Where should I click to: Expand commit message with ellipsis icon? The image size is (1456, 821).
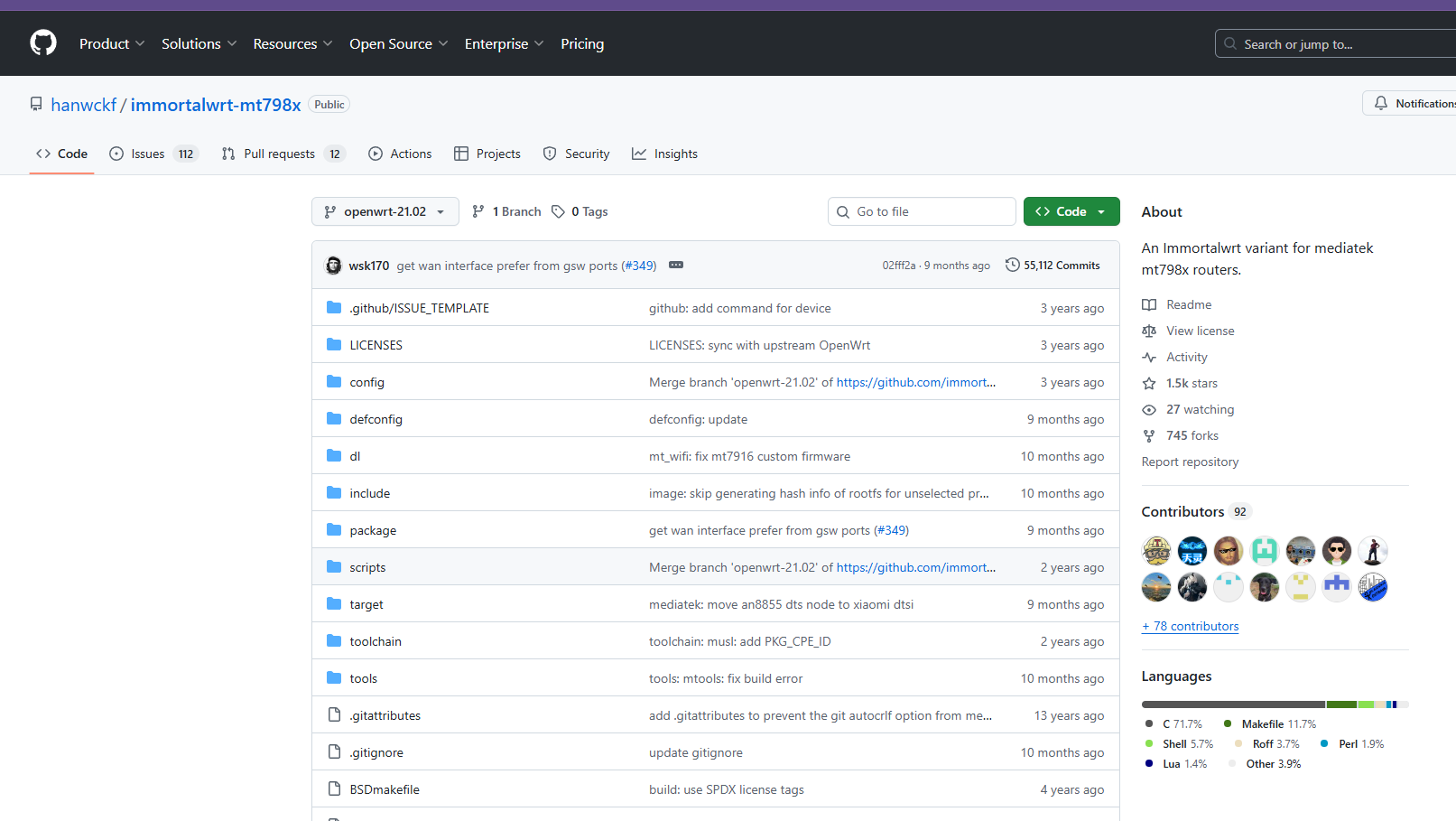pyautogui.click(x=675, y=266)
